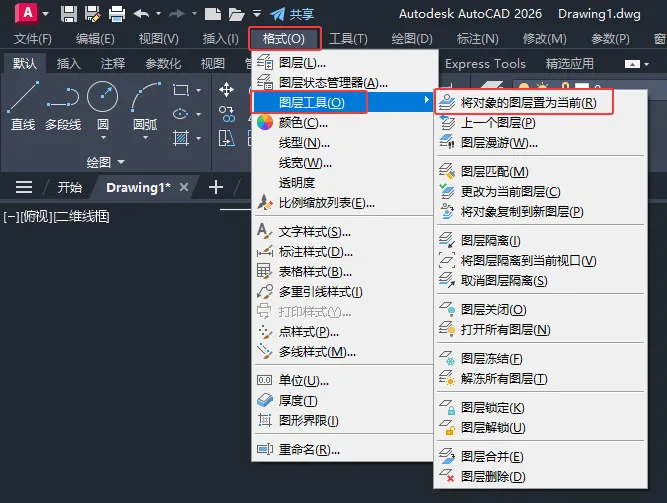This screenshot has height=503, width=667.
Task: Click the plus button for new drawing tab
Action: click(x=216, y=187)
